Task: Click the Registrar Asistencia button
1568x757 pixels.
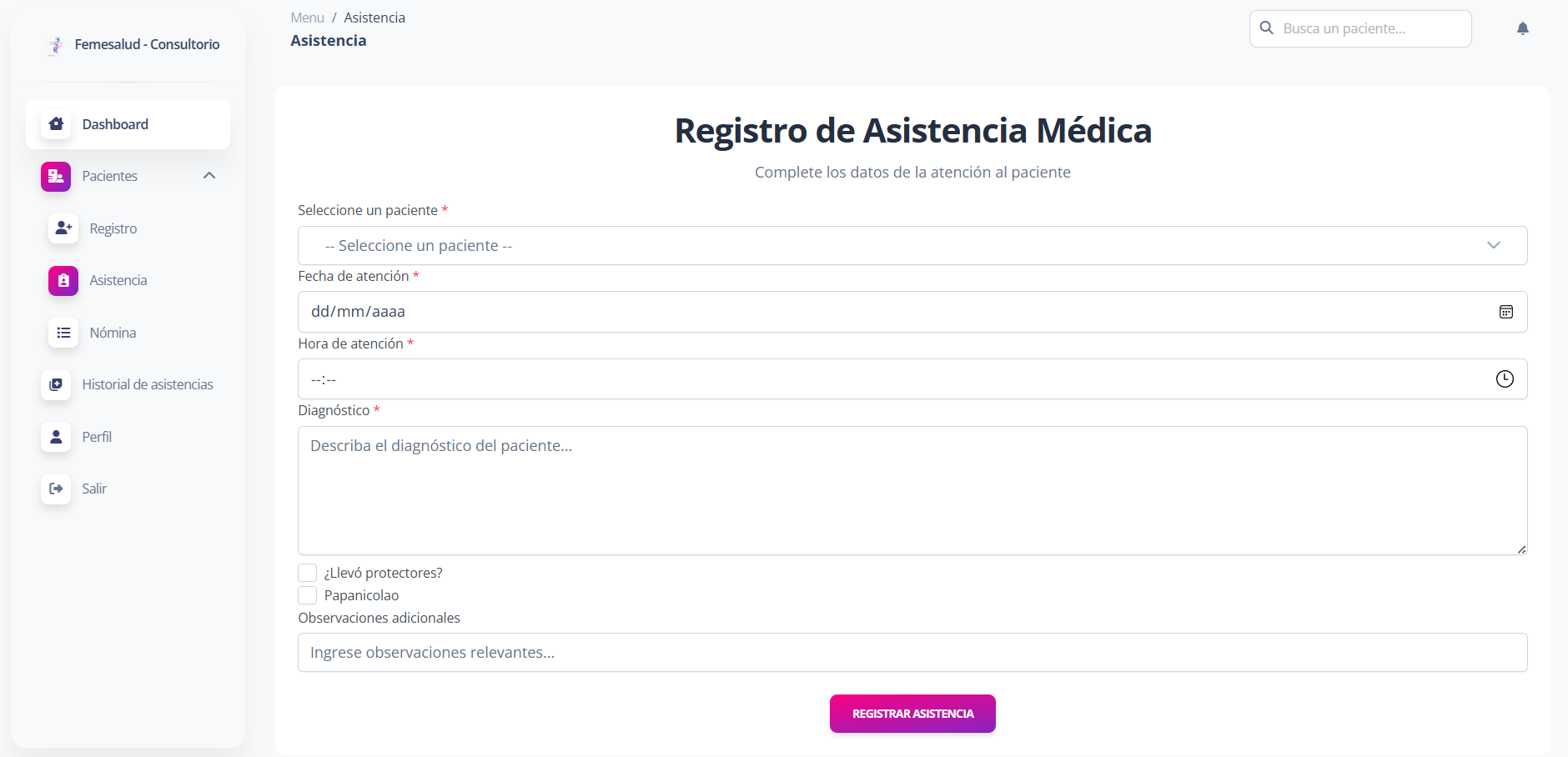Action: (912, 714)
